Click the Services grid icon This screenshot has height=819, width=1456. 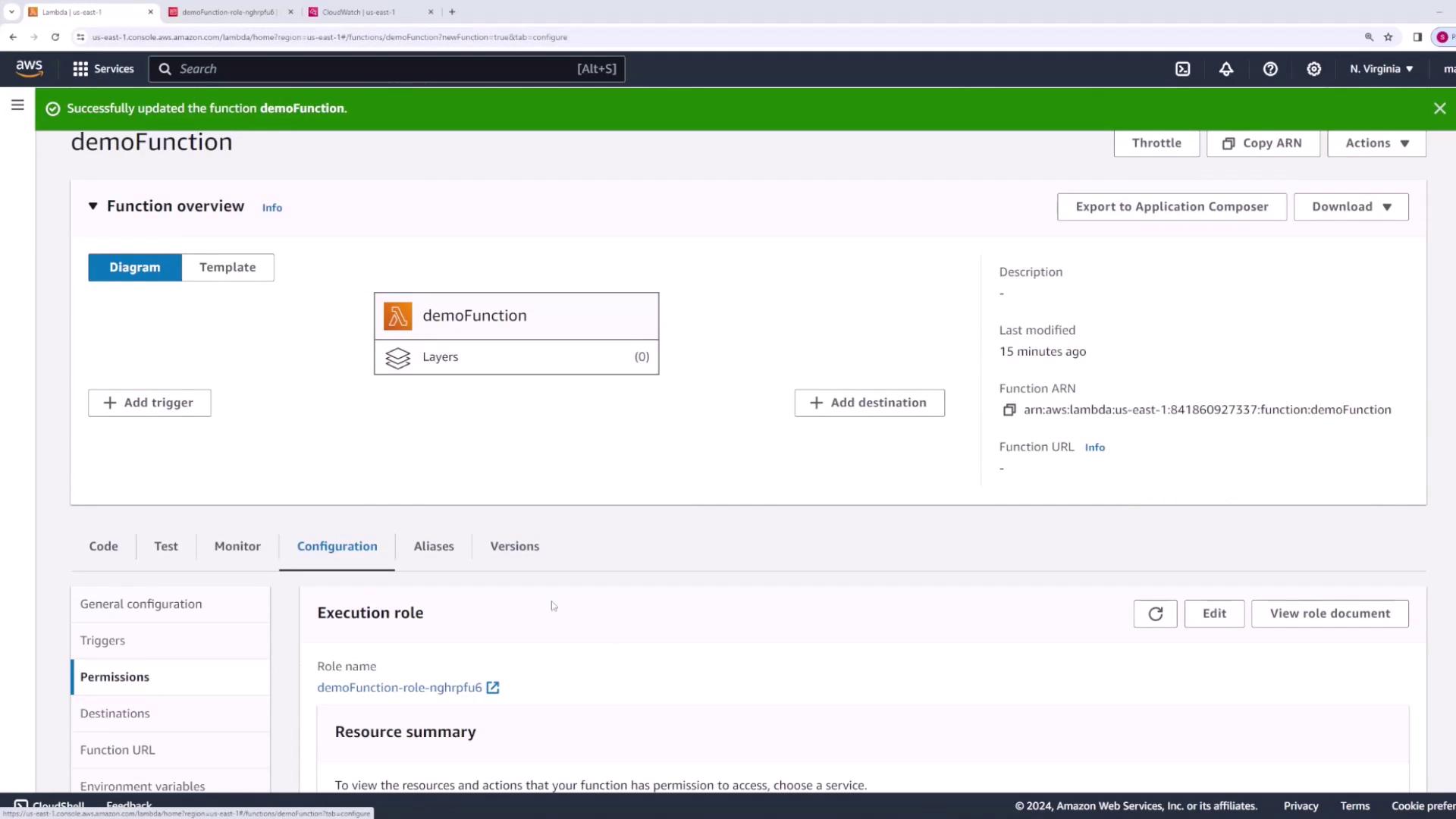click(80, 69)
